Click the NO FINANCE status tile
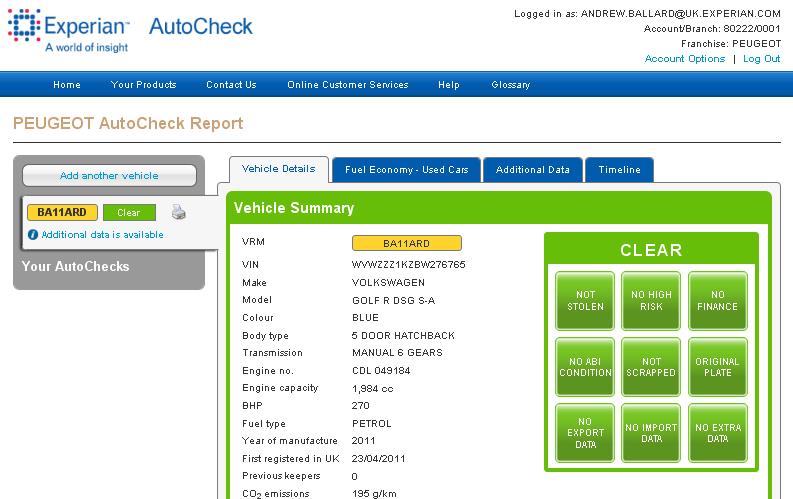 pyautogui.click(x=718, y=301)
